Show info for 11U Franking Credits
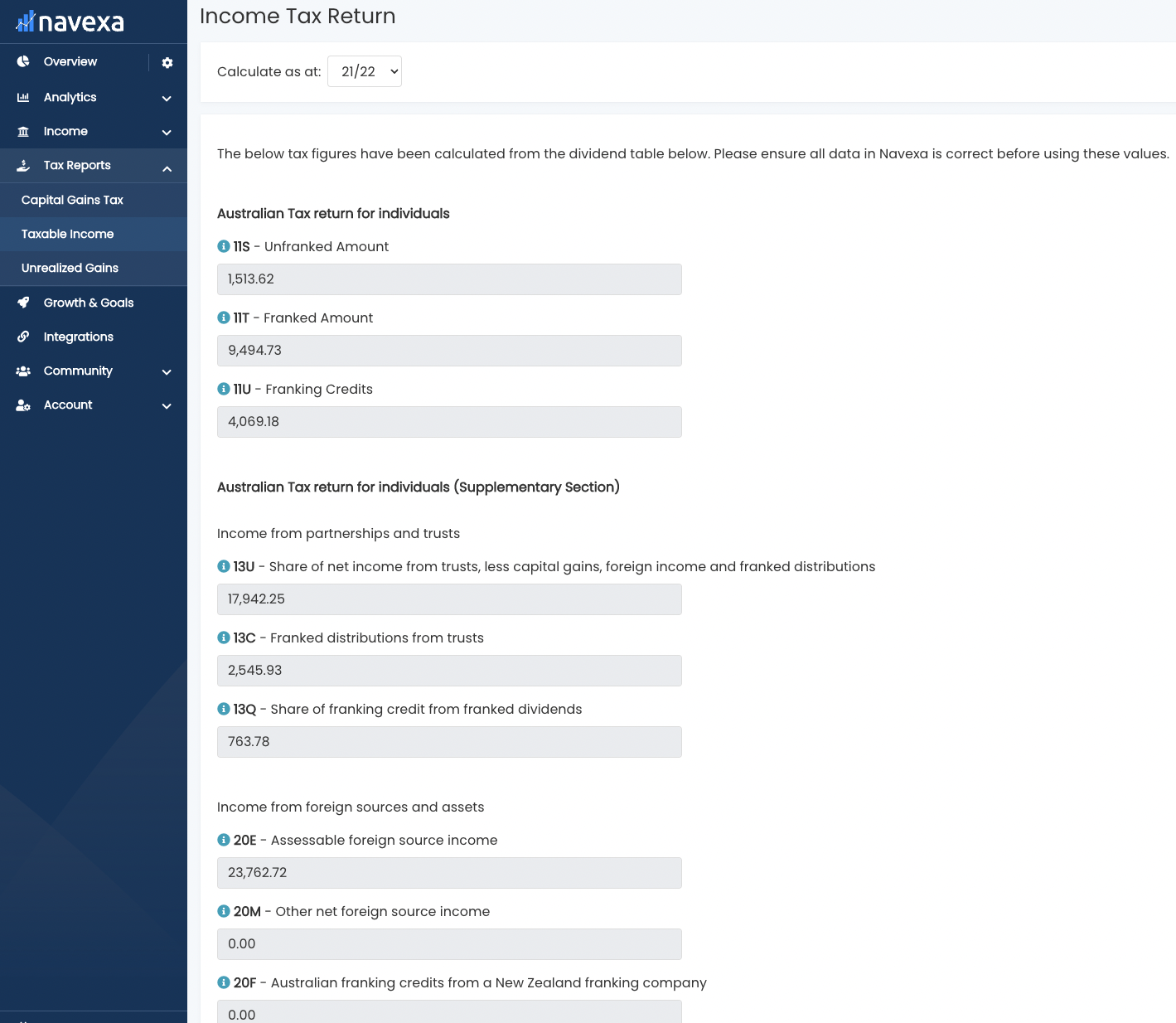 (x=224, y=389)
